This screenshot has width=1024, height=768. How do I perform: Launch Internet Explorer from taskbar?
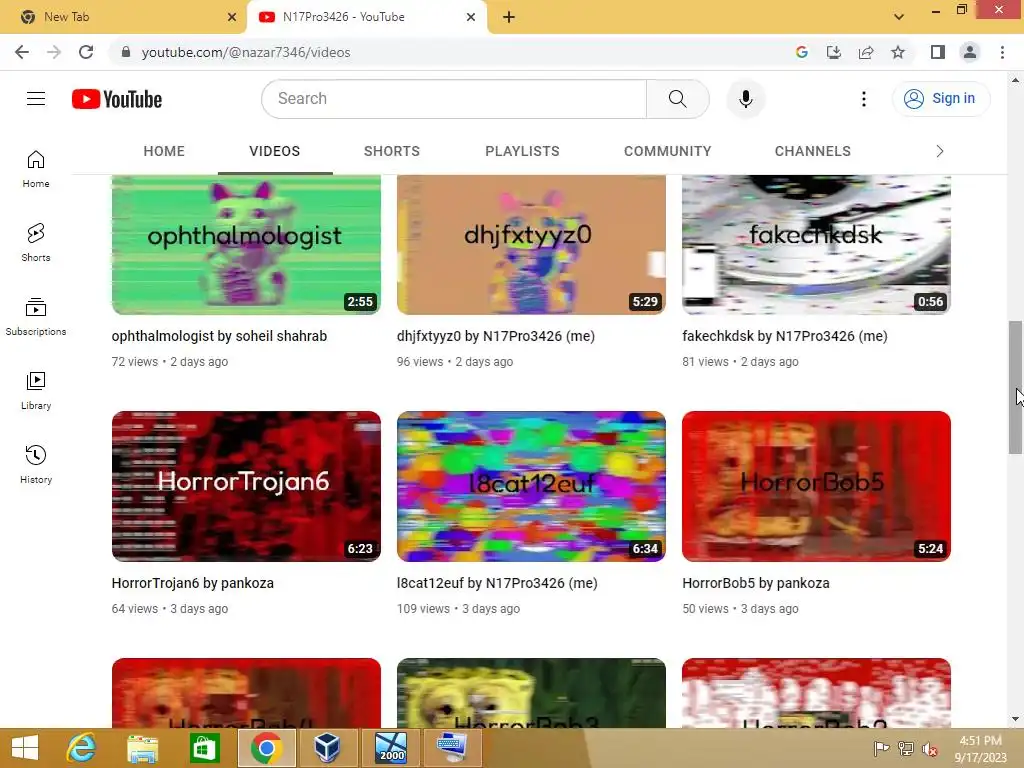(82, 748)
